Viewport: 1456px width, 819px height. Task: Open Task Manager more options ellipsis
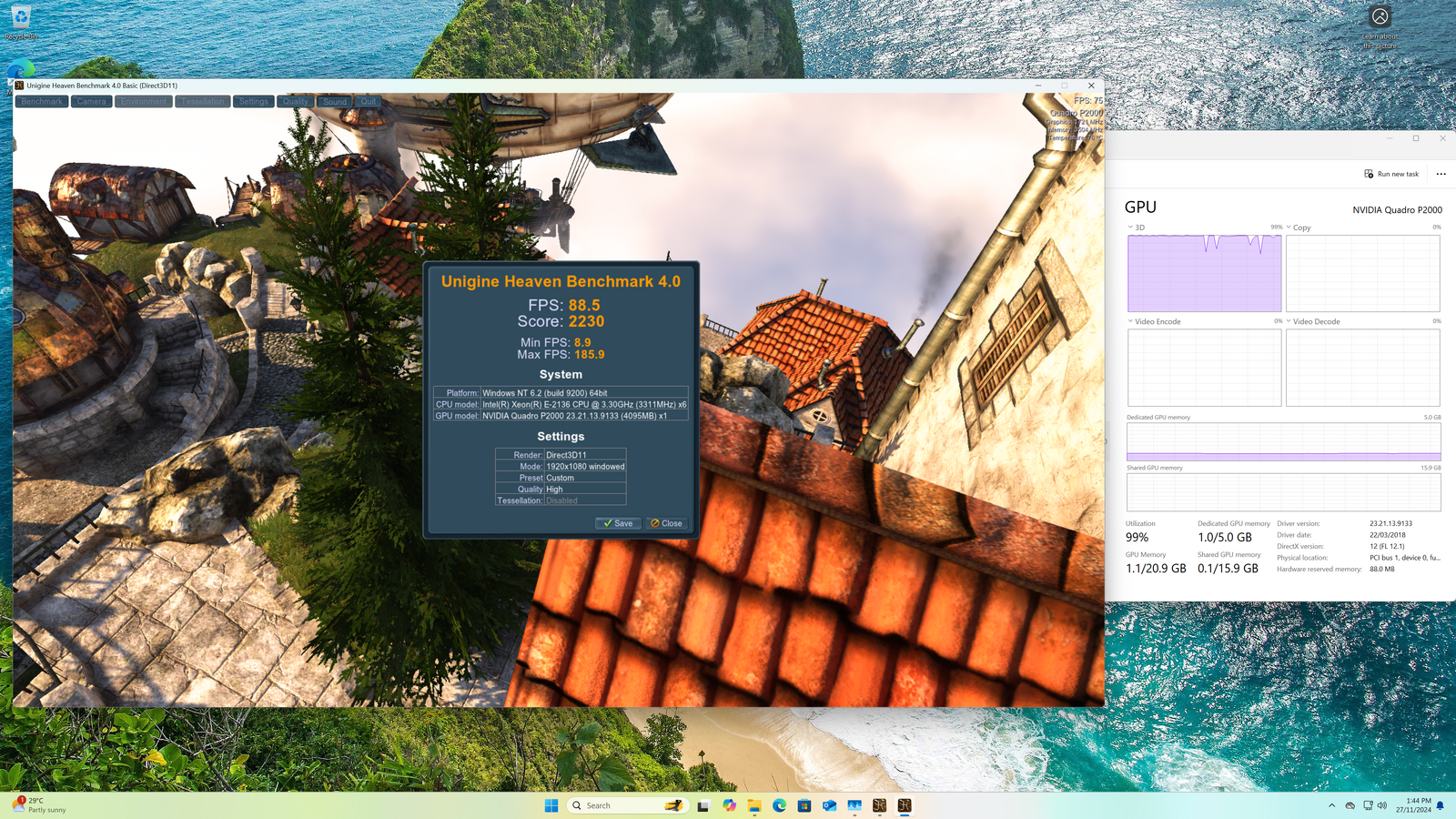[x=1441, y=174]
